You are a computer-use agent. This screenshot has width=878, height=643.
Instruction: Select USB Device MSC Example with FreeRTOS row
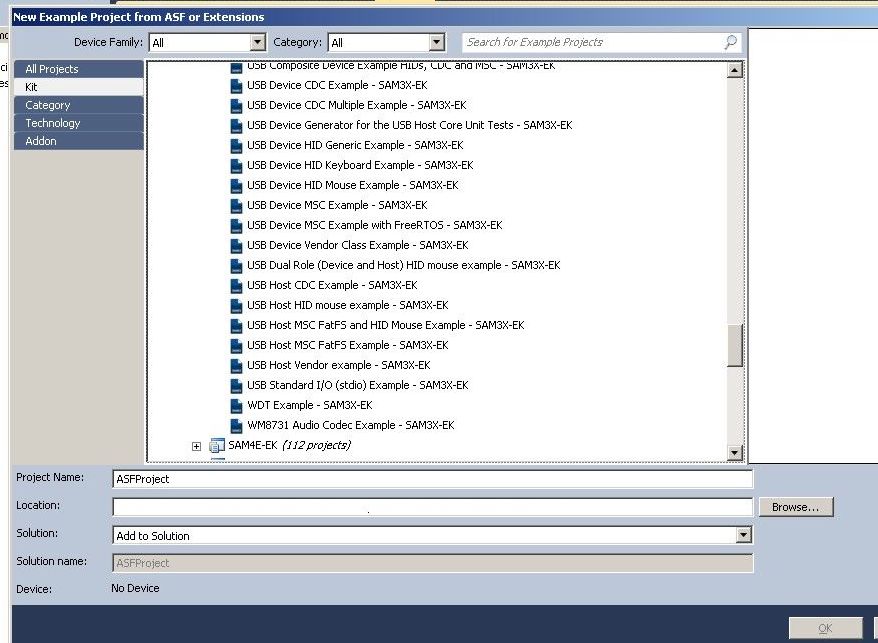(375, 225)
